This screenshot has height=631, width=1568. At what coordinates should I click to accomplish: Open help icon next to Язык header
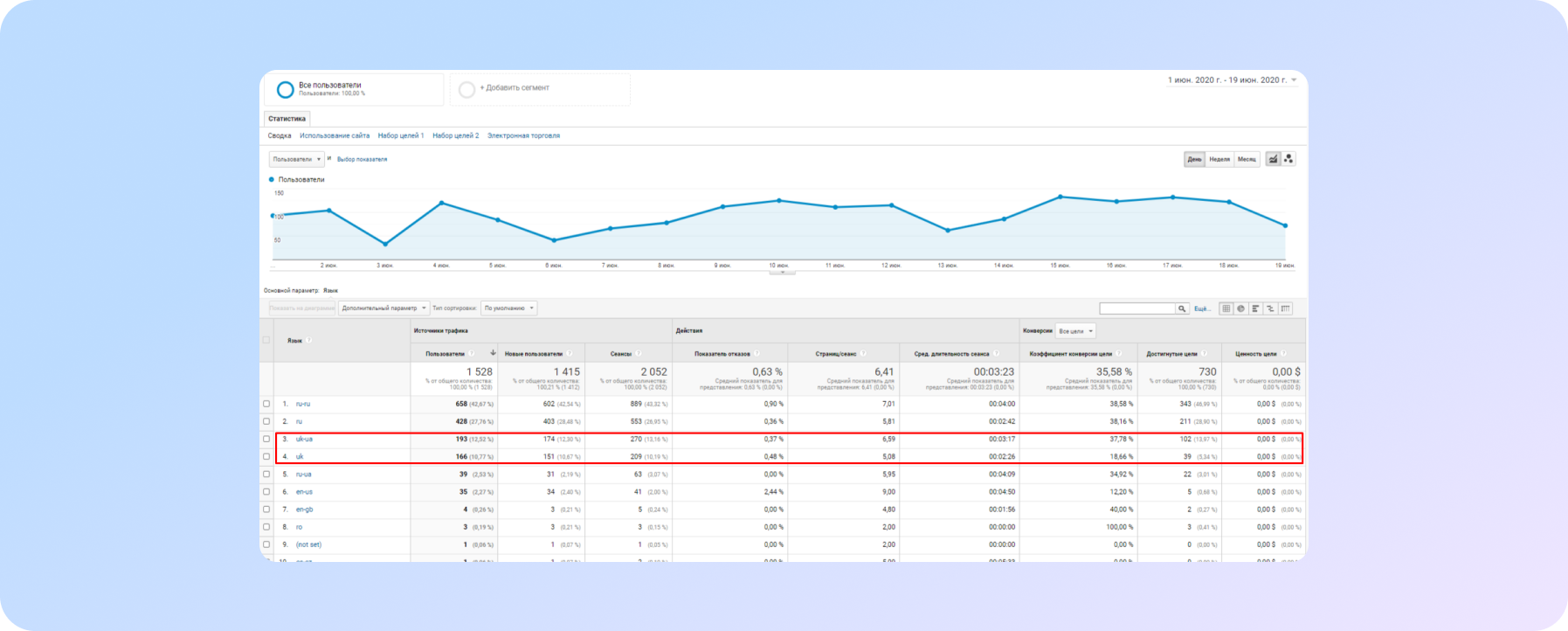(x=308, y=340)
